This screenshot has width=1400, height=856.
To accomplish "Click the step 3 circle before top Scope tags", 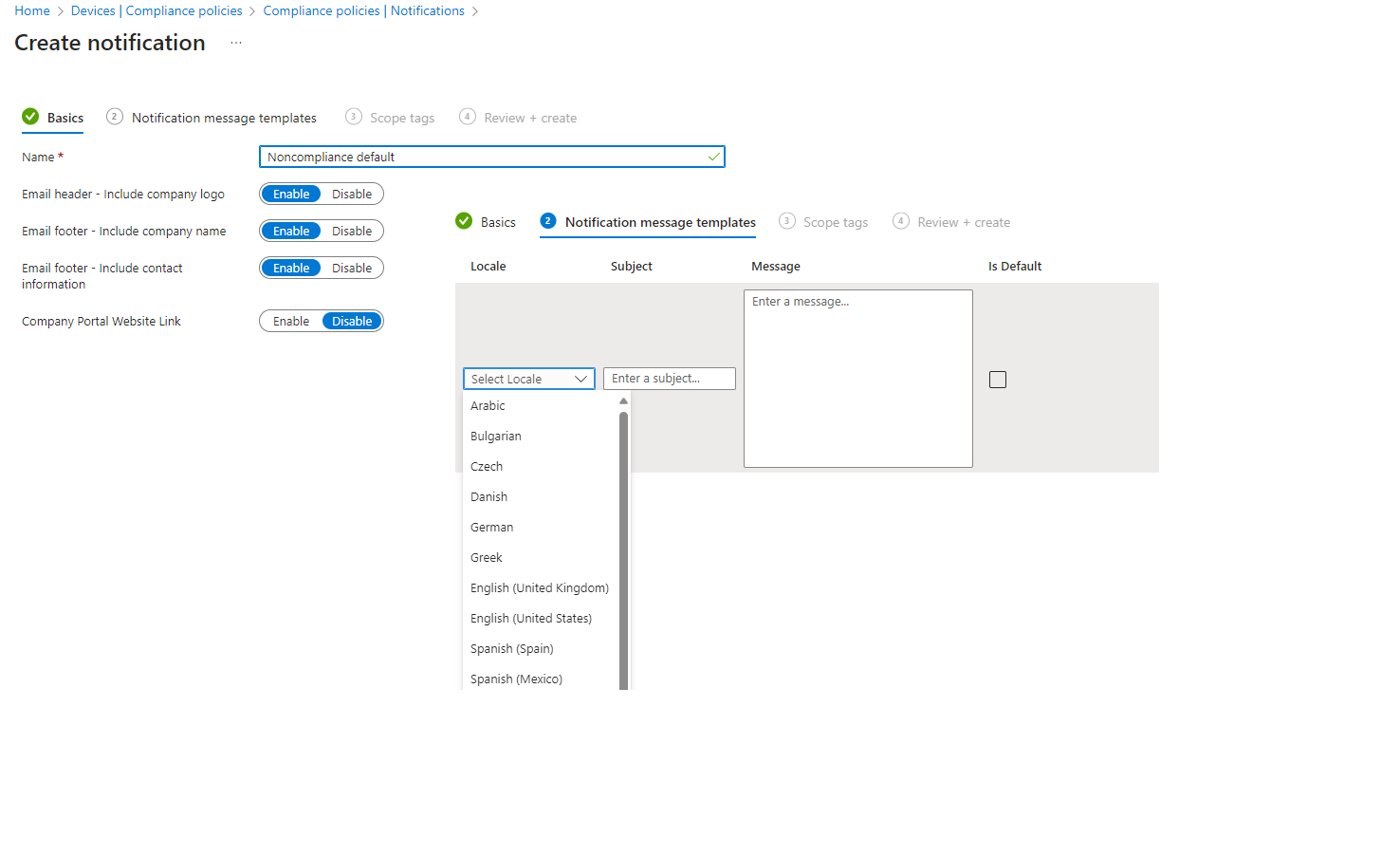I will (354, 117).
